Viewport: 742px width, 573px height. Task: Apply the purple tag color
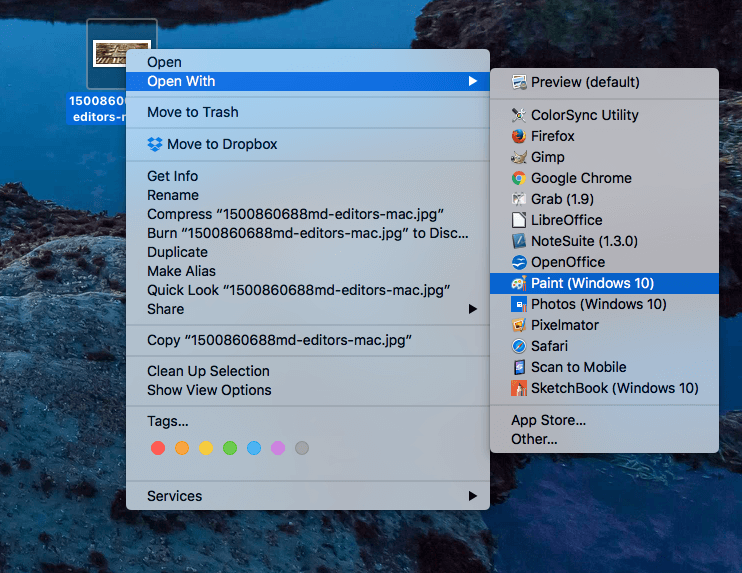point(278,448)
